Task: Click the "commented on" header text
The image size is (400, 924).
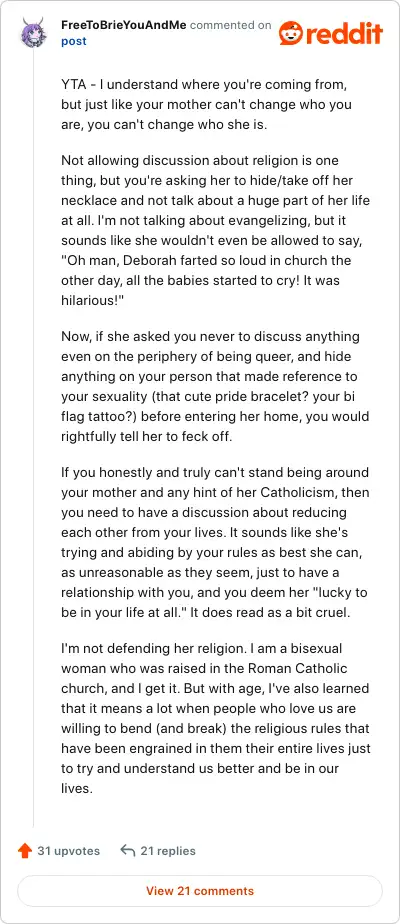Action: pos(230,25)
